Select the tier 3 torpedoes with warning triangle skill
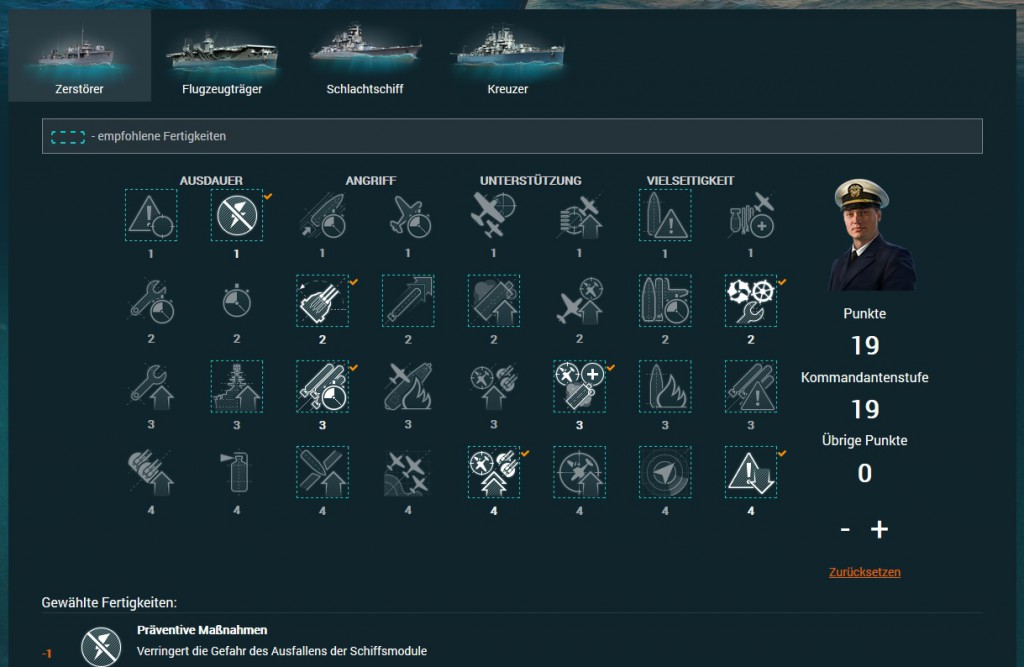The height and width of the screenshot is (667, 1024). point(750,386)
